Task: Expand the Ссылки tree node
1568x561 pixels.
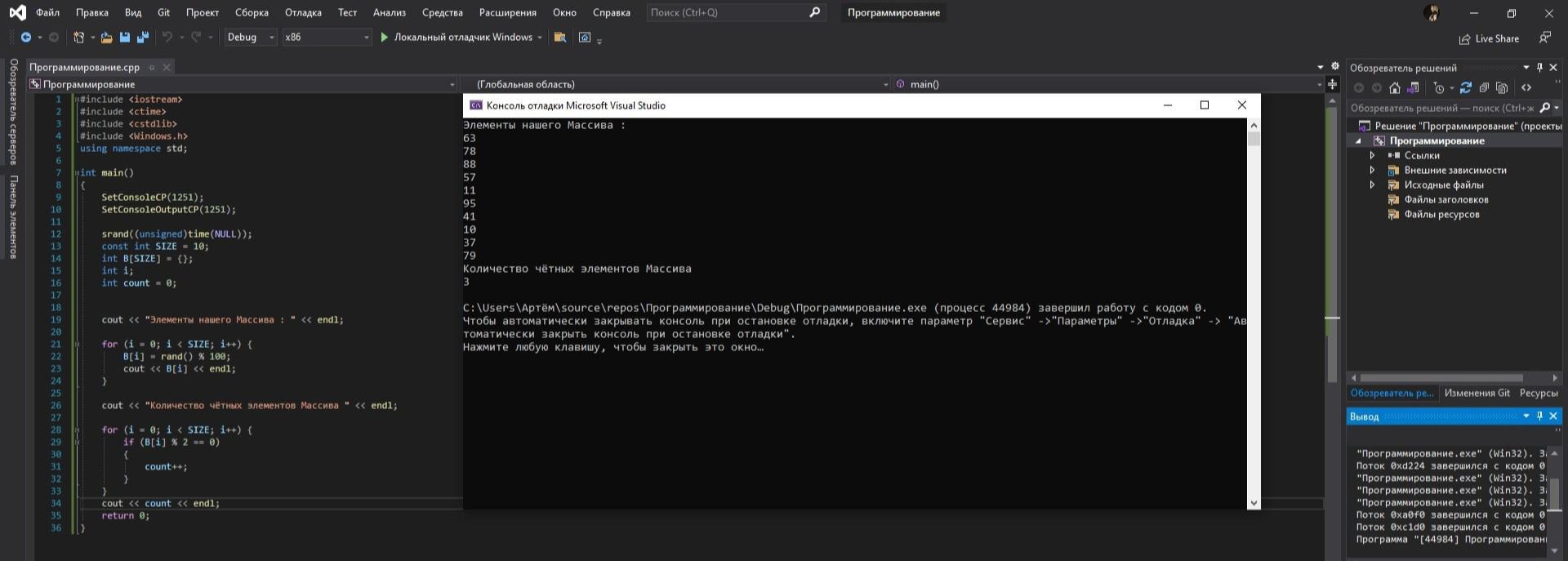Action: (1372, 155)
